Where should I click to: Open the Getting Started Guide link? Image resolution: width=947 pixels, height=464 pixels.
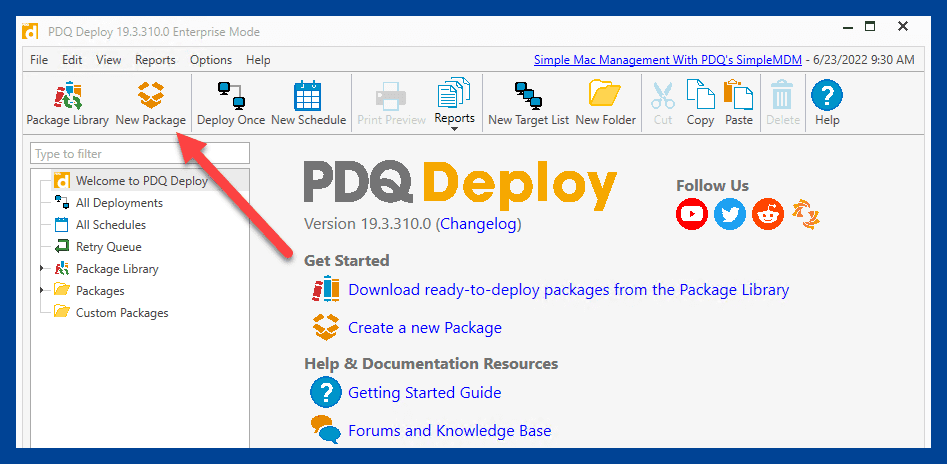[425, 393]
